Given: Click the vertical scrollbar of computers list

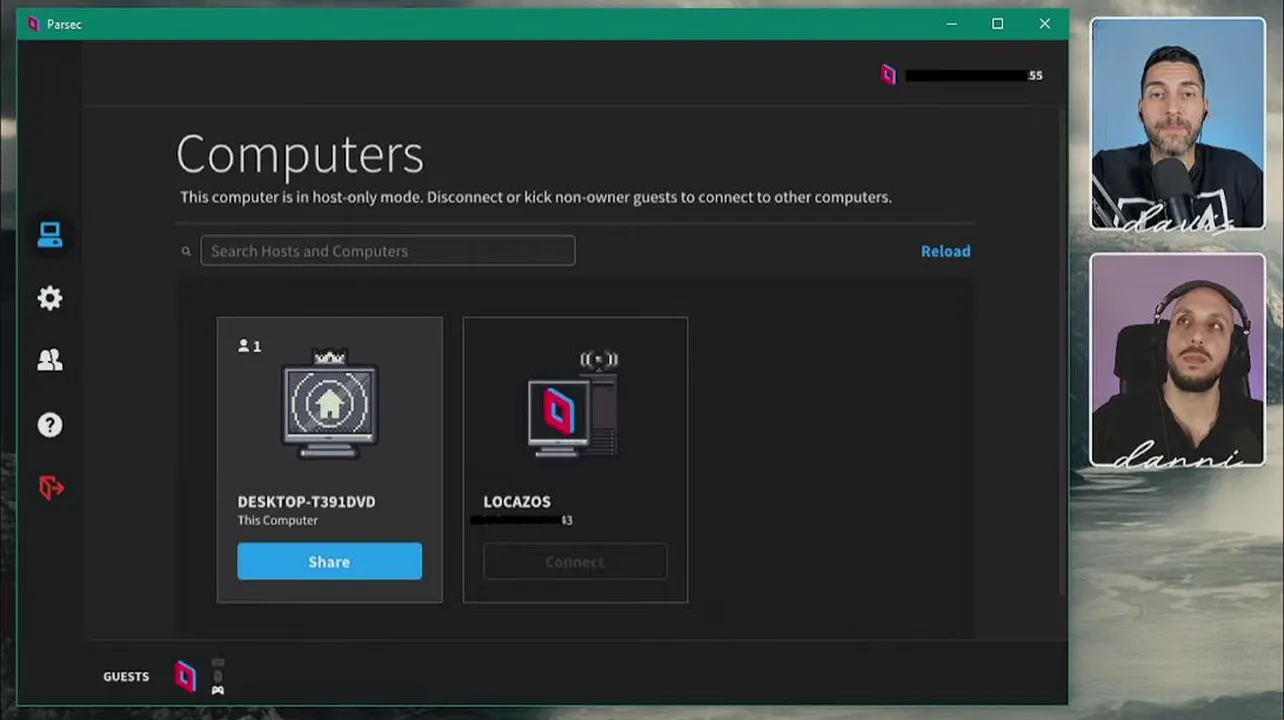Looking at the screenshot, I should pyautogui.click(x=1061, y=355).
